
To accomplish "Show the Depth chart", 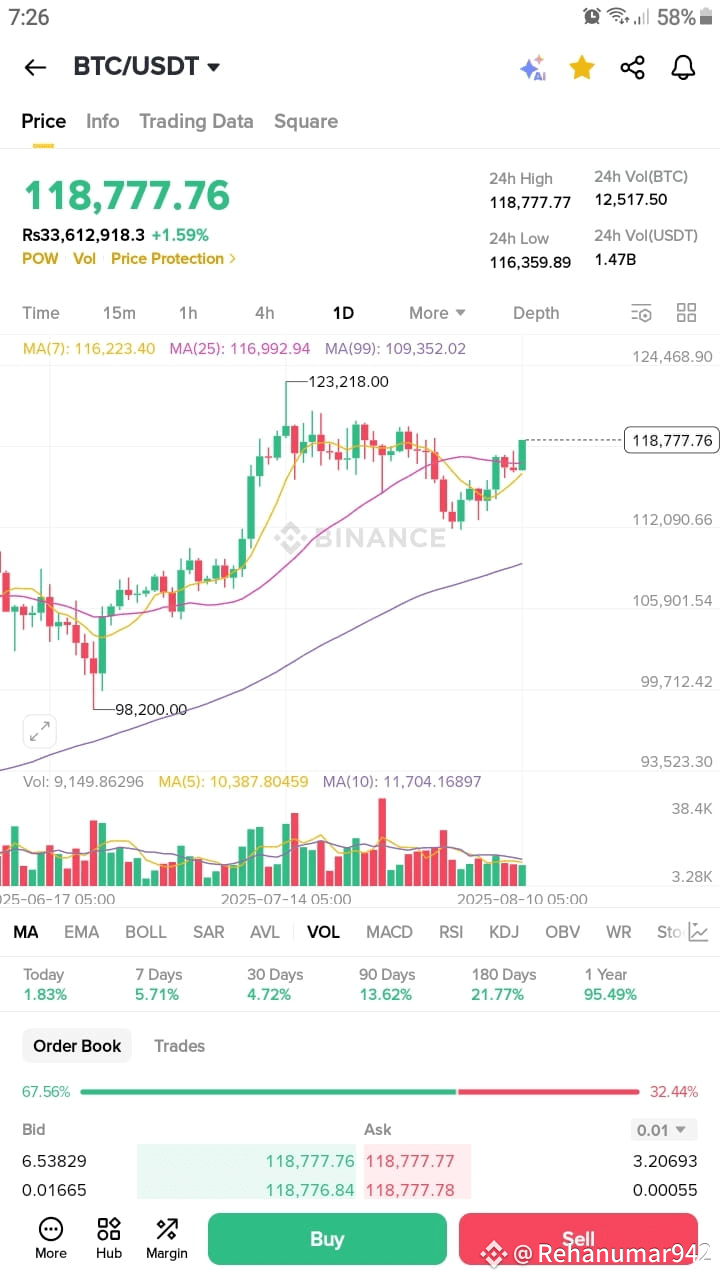I will pyautogui.click(x=536, y=313).
